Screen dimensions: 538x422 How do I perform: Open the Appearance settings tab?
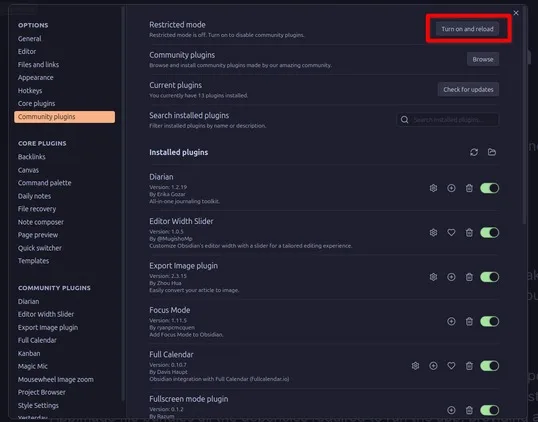tap(36, 78)
